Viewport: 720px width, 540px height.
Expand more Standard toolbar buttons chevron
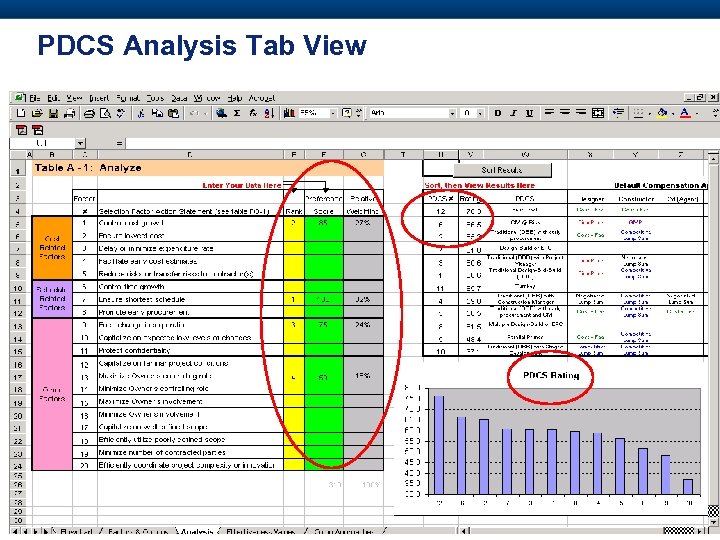359,113
